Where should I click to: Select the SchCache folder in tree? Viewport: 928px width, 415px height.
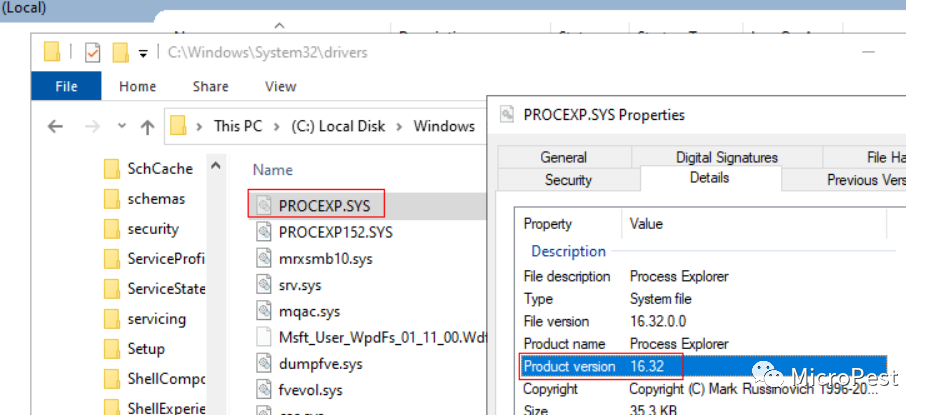160,169
